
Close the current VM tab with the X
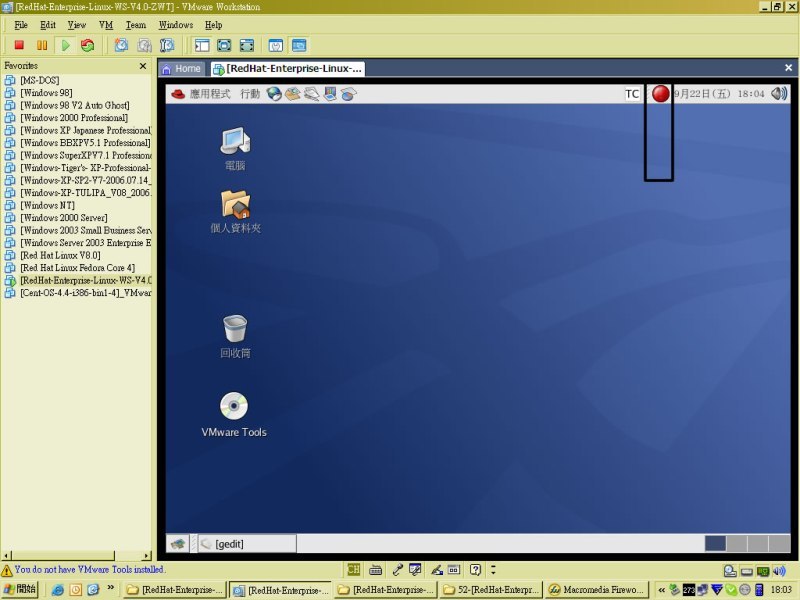click(x=788, y=68)
